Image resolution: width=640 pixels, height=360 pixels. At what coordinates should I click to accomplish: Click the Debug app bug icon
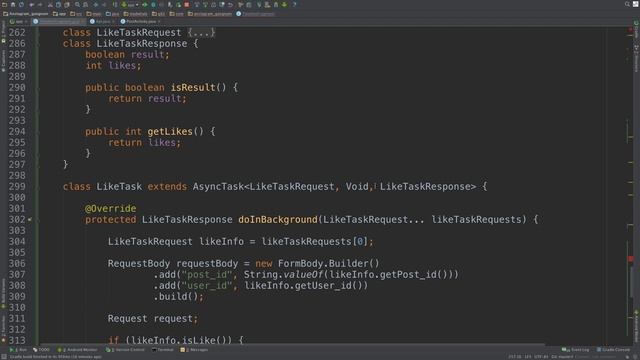pyautogui.click(x=153, y=4)
